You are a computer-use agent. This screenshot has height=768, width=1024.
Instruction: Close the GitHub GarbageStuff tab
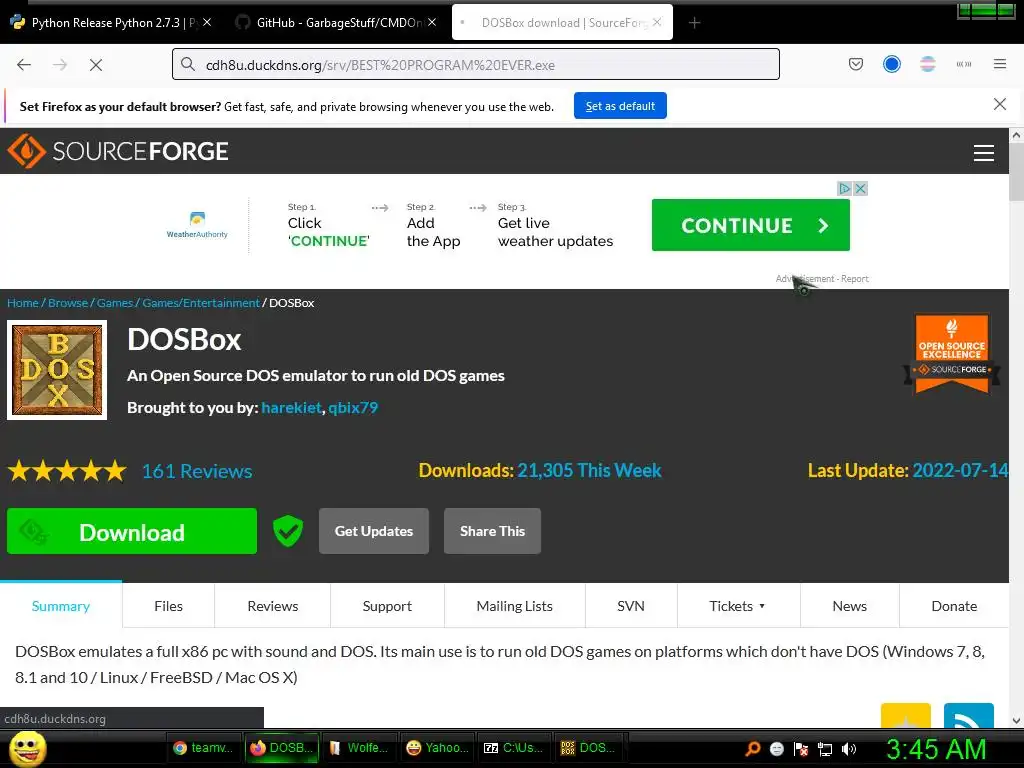(x=432, y=22)
